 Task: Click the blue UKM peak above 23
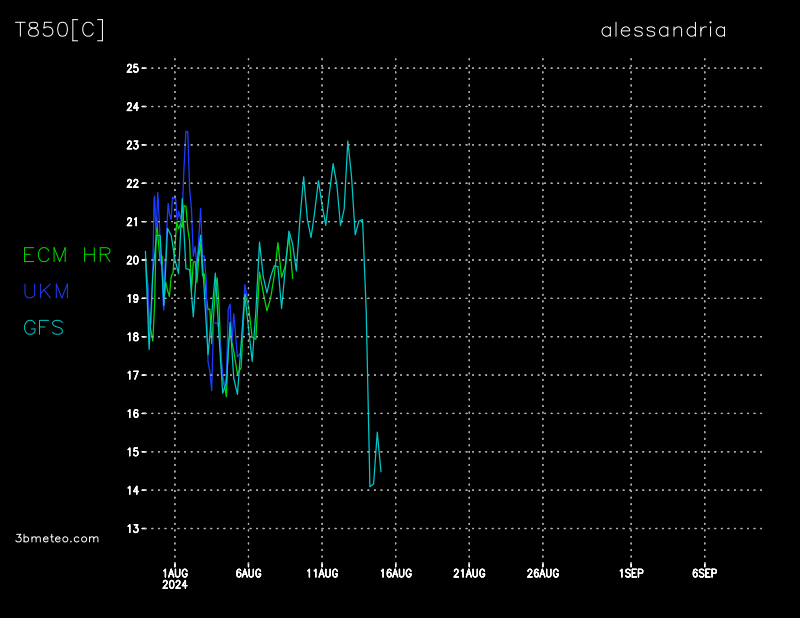pyautogui.click(x=186, y=132)
